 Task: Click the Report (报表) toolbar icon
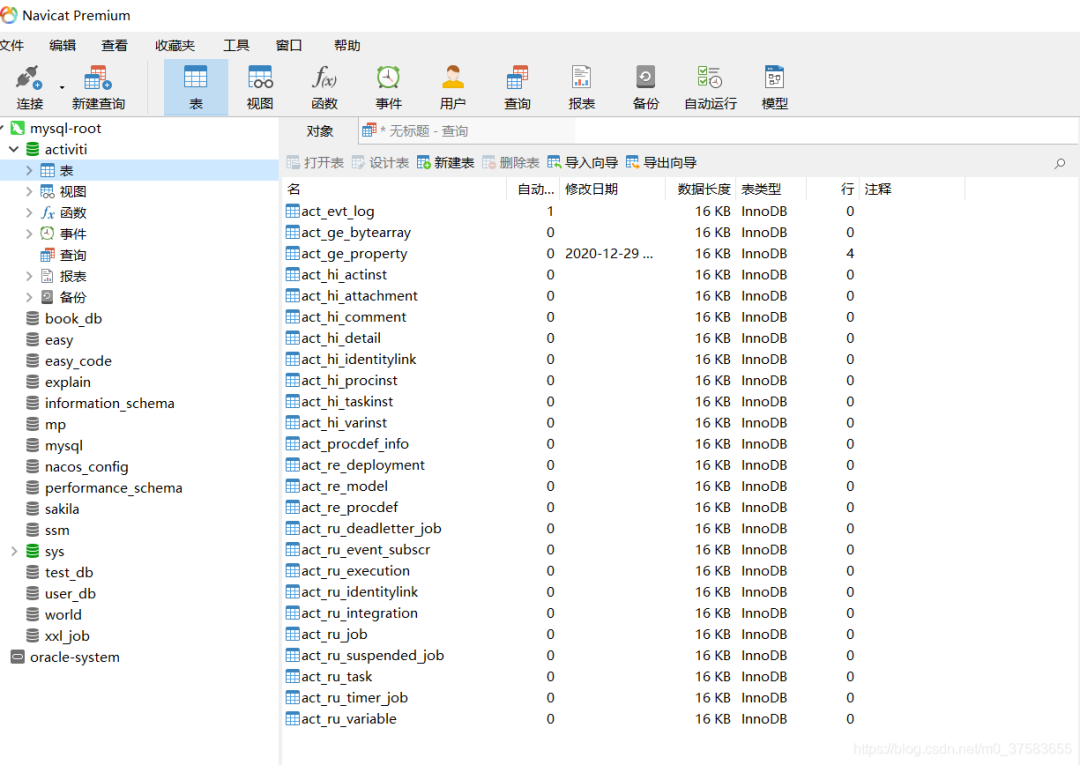581,87
